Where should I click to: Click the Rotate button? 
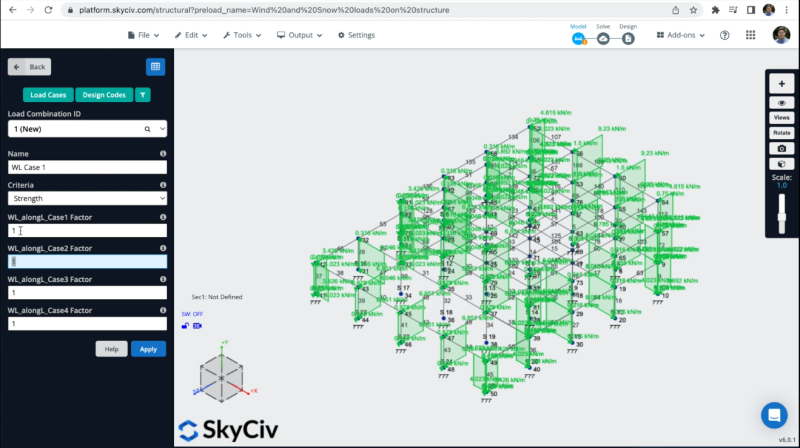click(782, 133)
